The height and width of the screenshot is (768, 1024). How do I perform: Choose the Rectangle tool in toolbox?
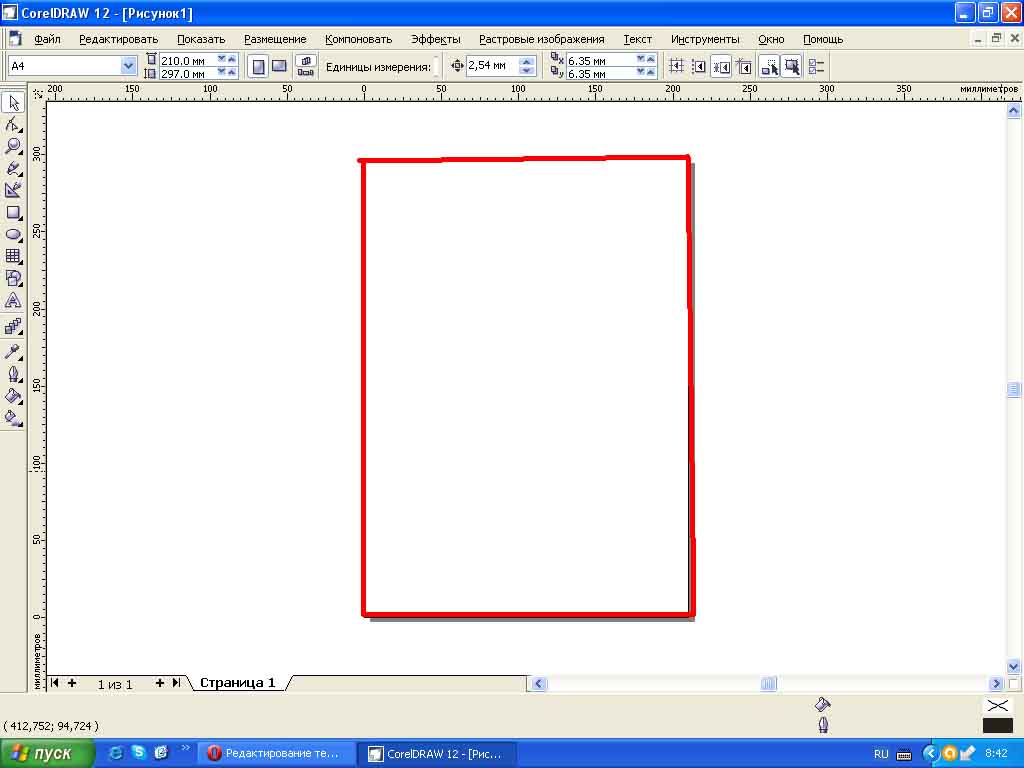(14, 212)
